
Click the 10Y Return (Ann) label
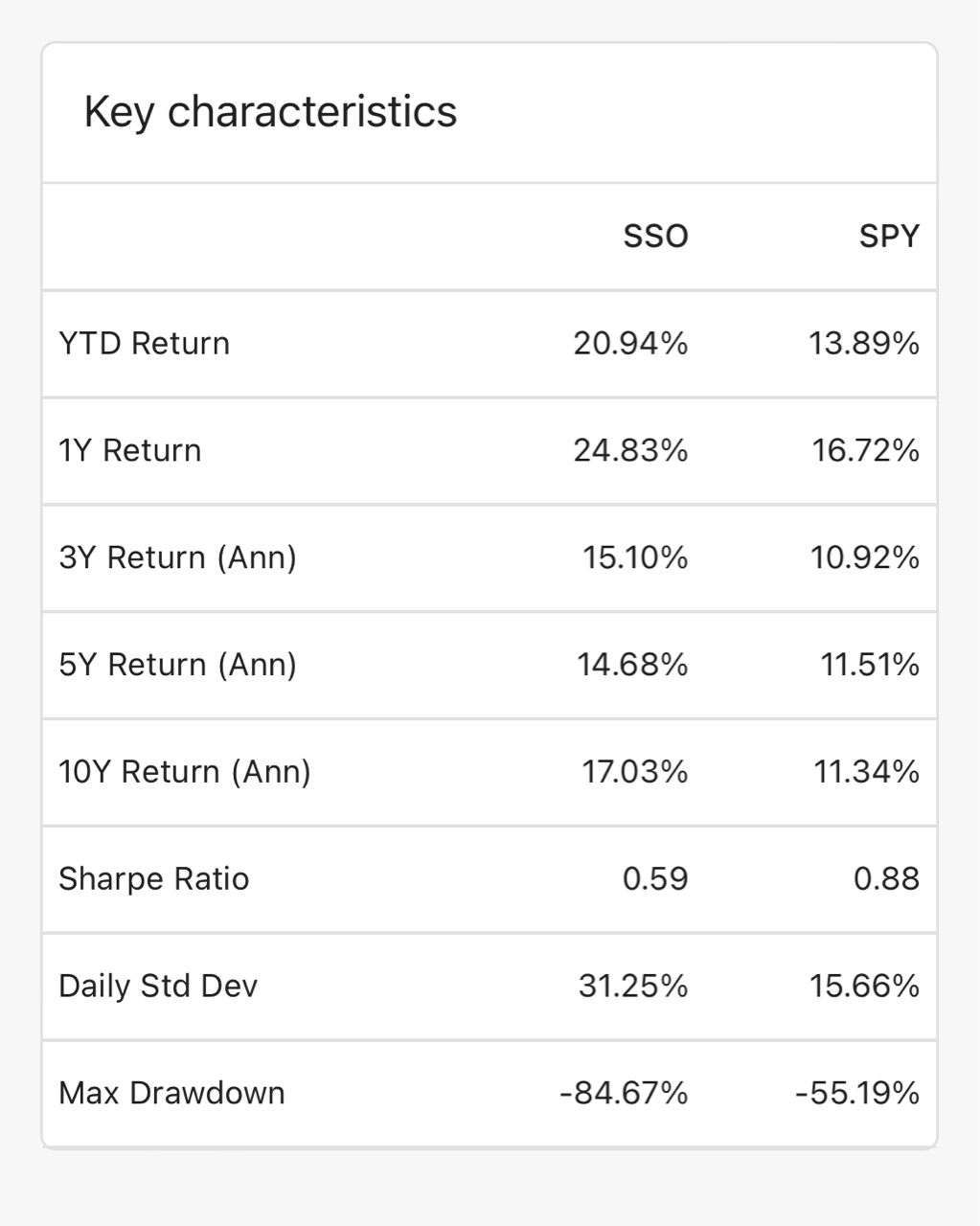(185, 772)
